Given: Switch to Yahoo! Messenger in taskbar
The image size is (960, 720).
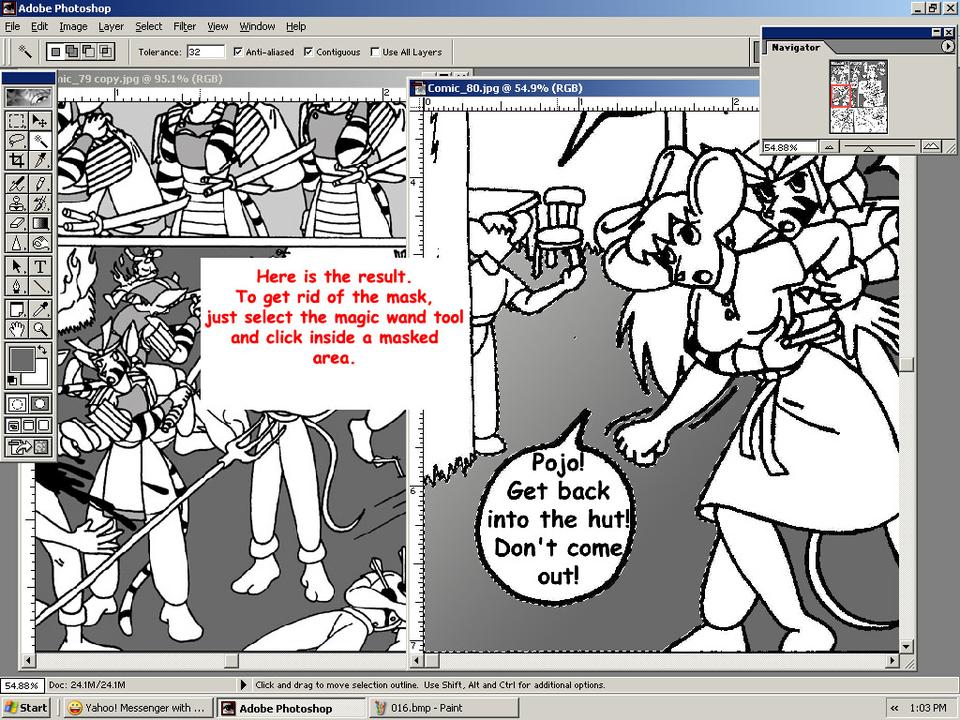Looking at the screenshot, I should 138,708.
